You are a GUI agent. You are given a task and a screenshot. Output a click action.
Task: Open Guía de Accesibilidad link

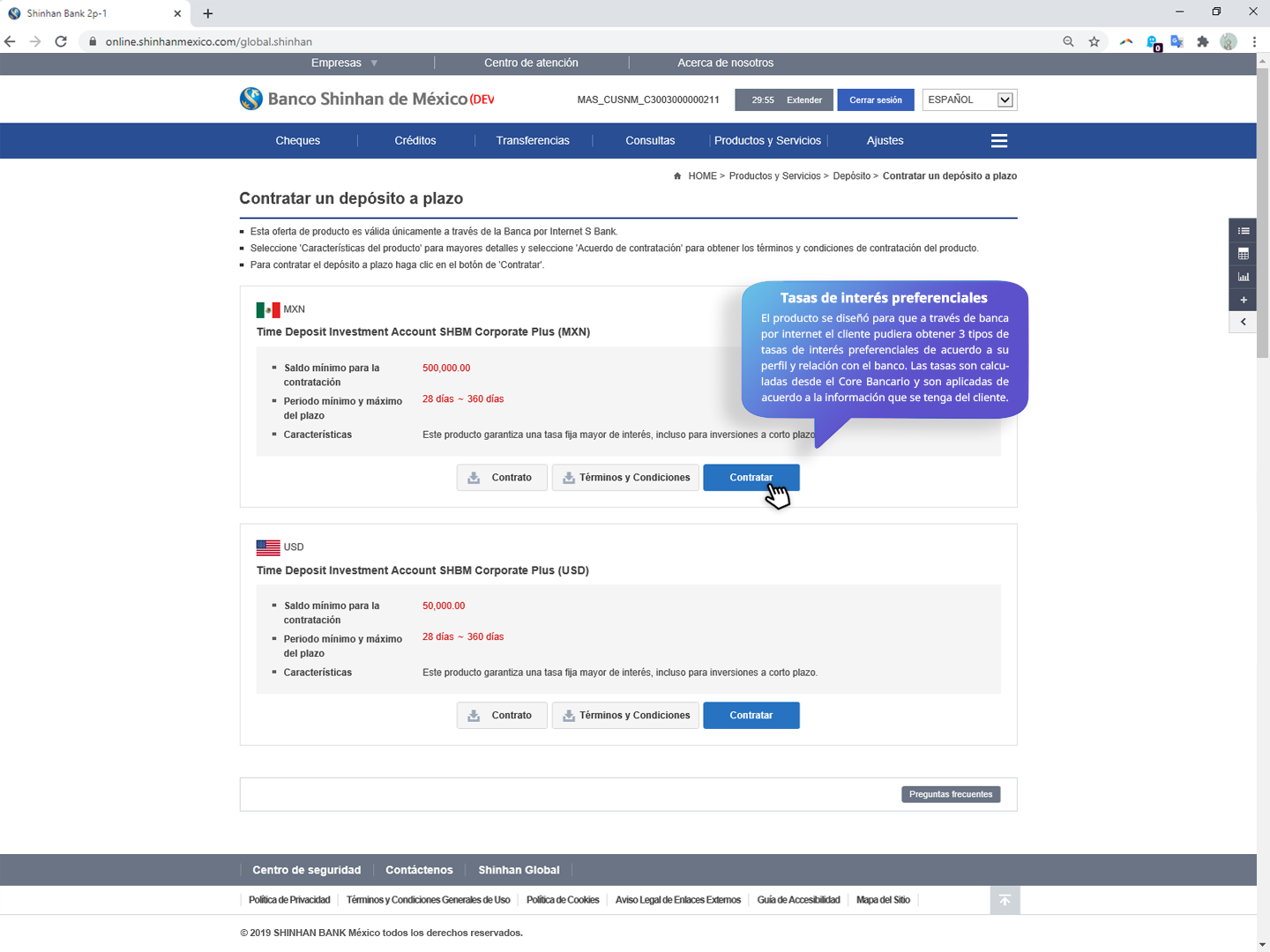pyautogui.click(x=798, y=900)
